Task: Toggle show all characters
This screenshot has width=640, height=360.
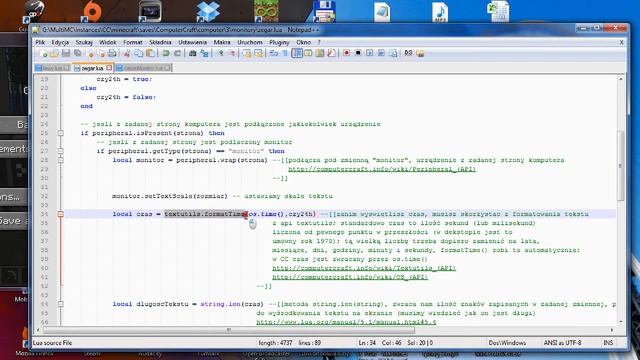Action: (285, 53)
